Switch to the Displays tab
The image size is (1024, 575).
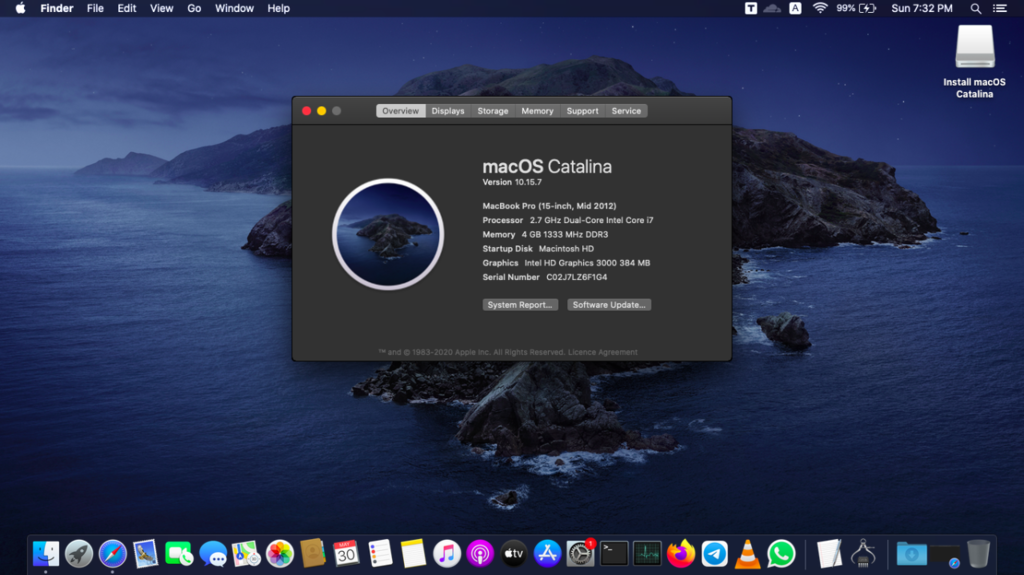click(448, 111)
